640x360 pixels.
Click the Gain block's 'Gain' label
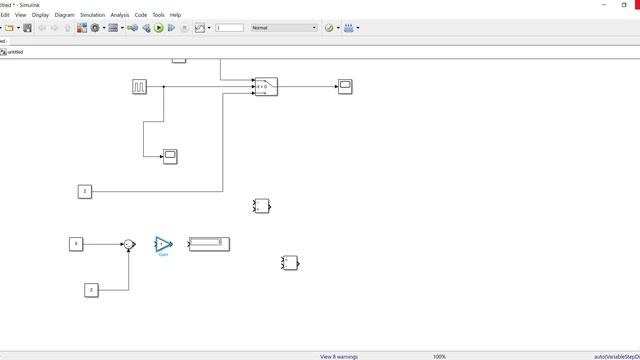(x=163, y=254)
